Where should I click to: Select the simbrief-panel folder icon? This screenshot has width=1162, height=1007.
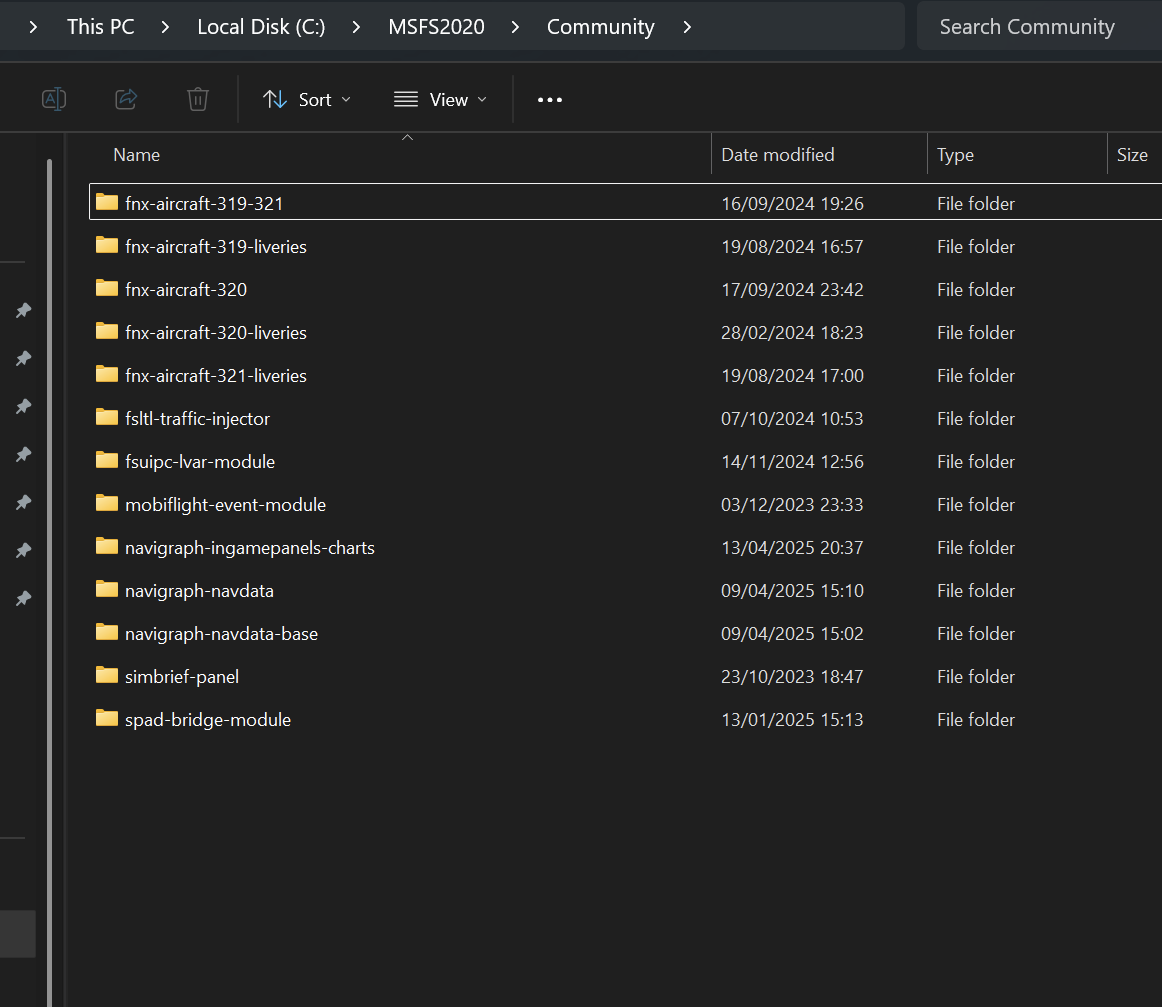(107, 675)
